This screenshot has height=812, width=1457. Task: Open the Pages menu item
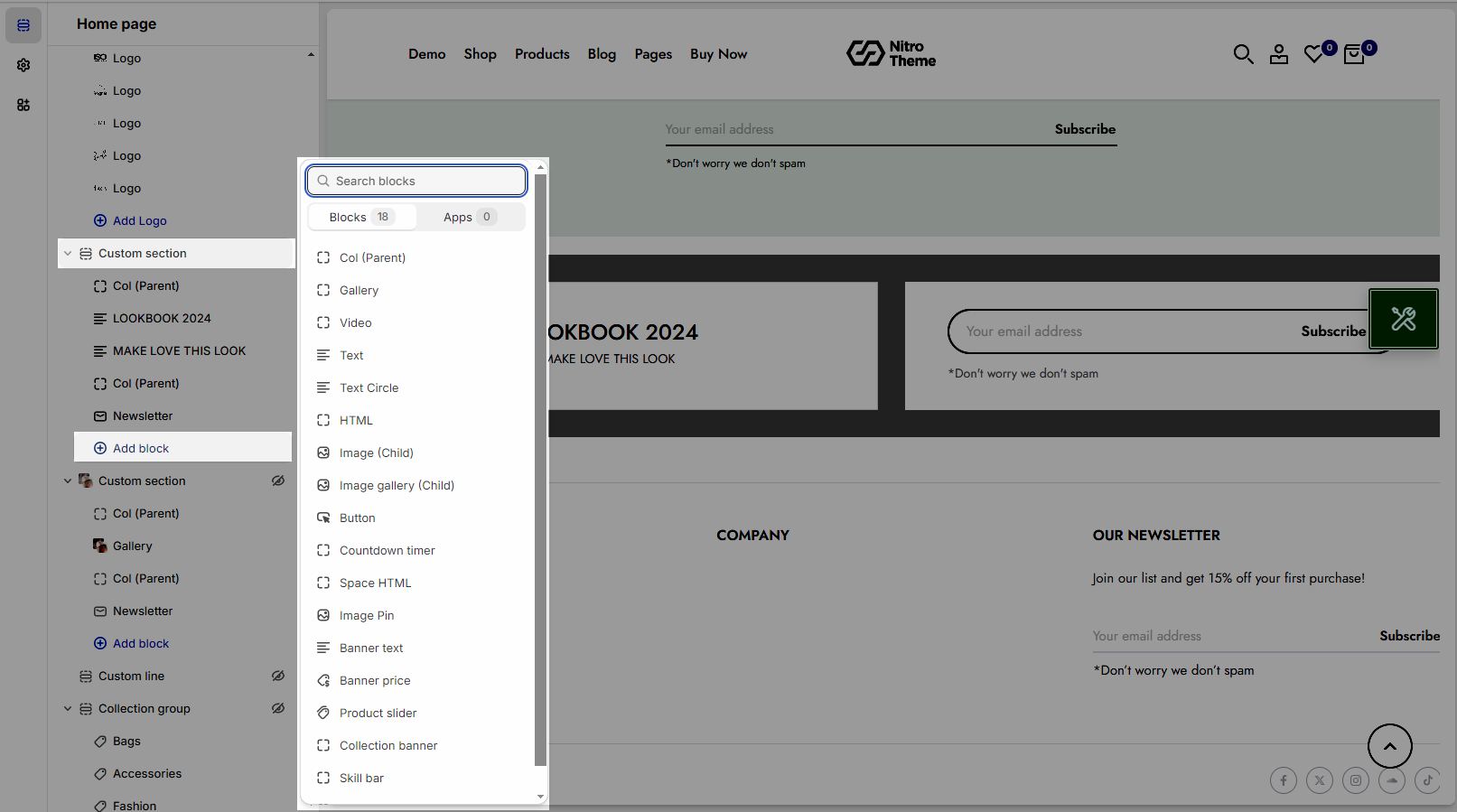pos(653,54)
